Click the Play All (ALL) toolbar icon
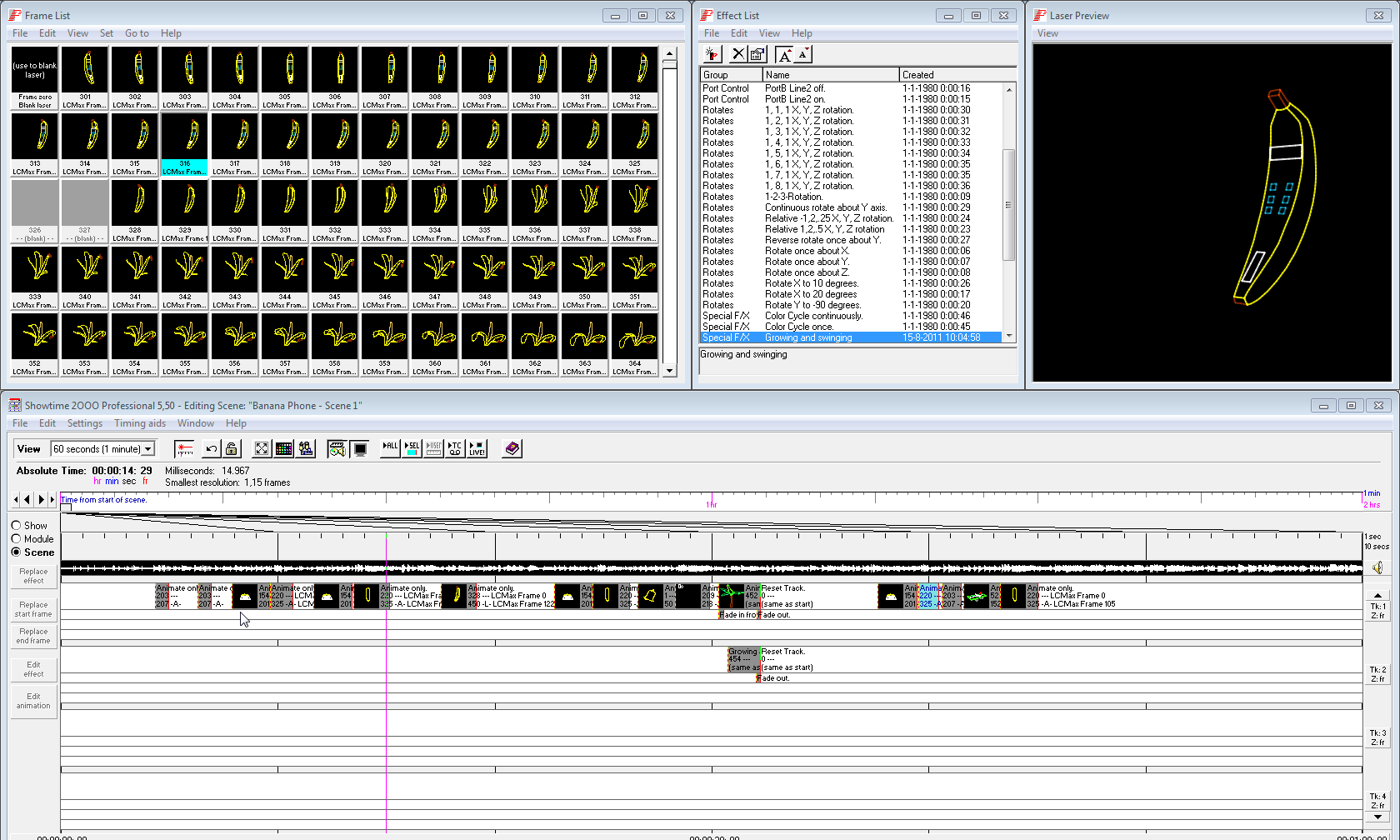 click(x=390, y=449)
